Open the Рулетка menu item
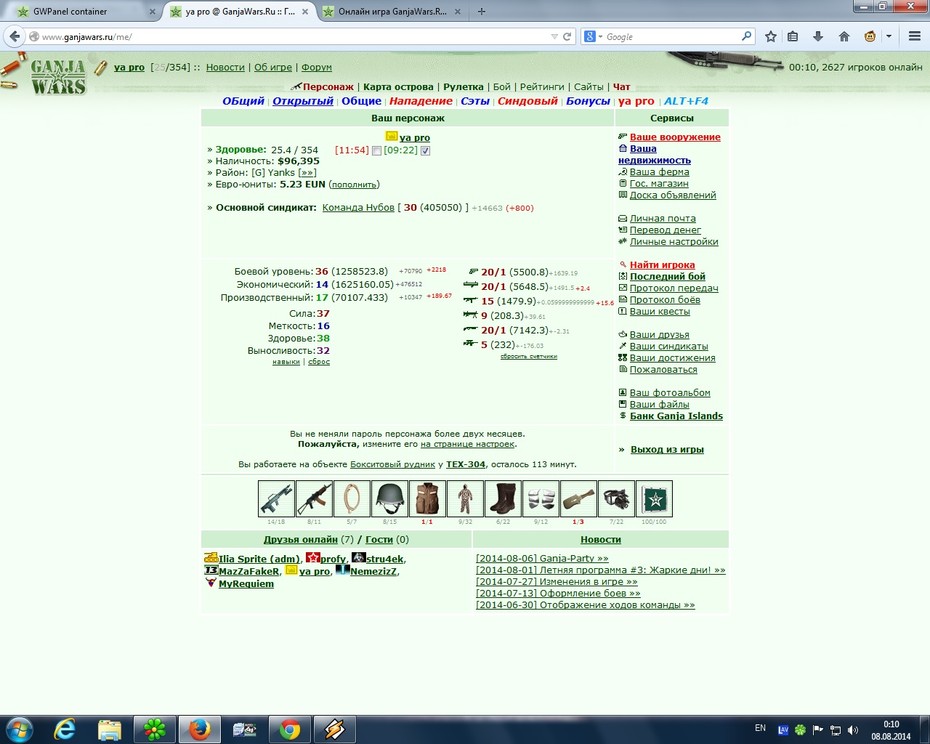The height and width of the screenshot is (744, 930). point(463,87)
